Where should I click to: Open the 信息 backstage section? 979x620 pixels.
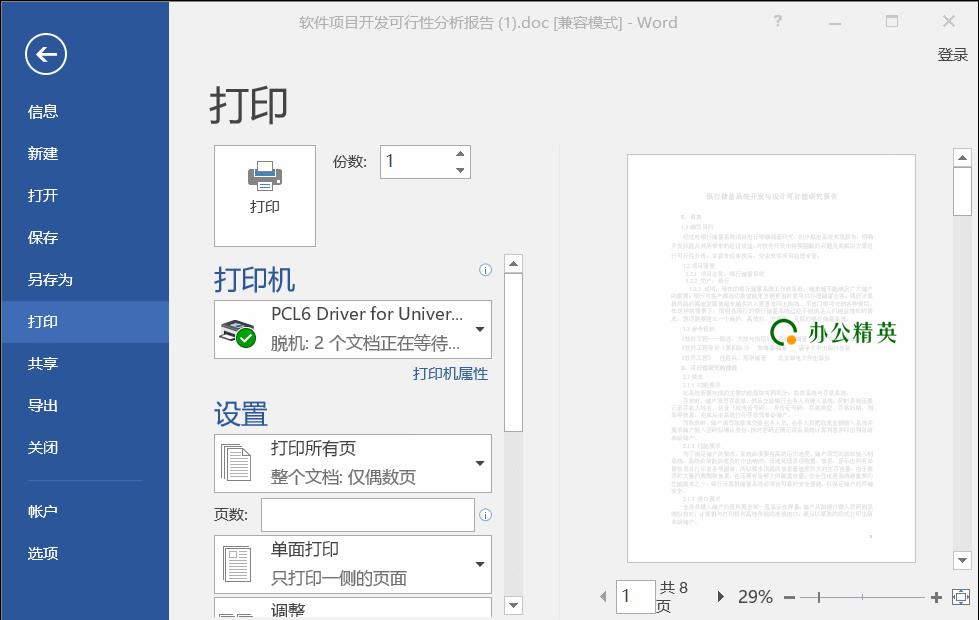pyautogui.click(x=43, y=111)
